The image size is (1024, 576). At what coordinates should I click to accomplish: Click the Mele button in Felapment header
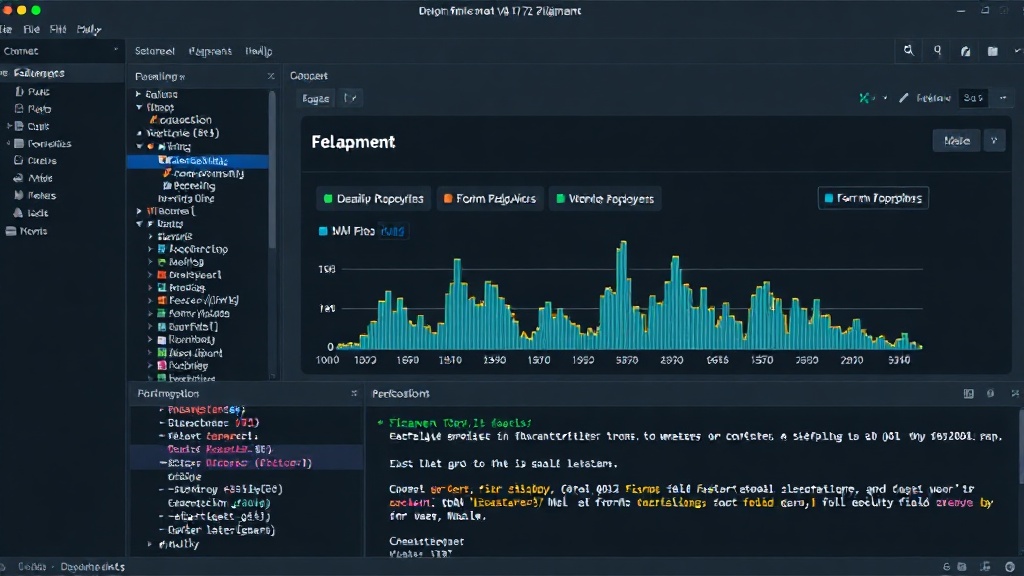[957, 140]
